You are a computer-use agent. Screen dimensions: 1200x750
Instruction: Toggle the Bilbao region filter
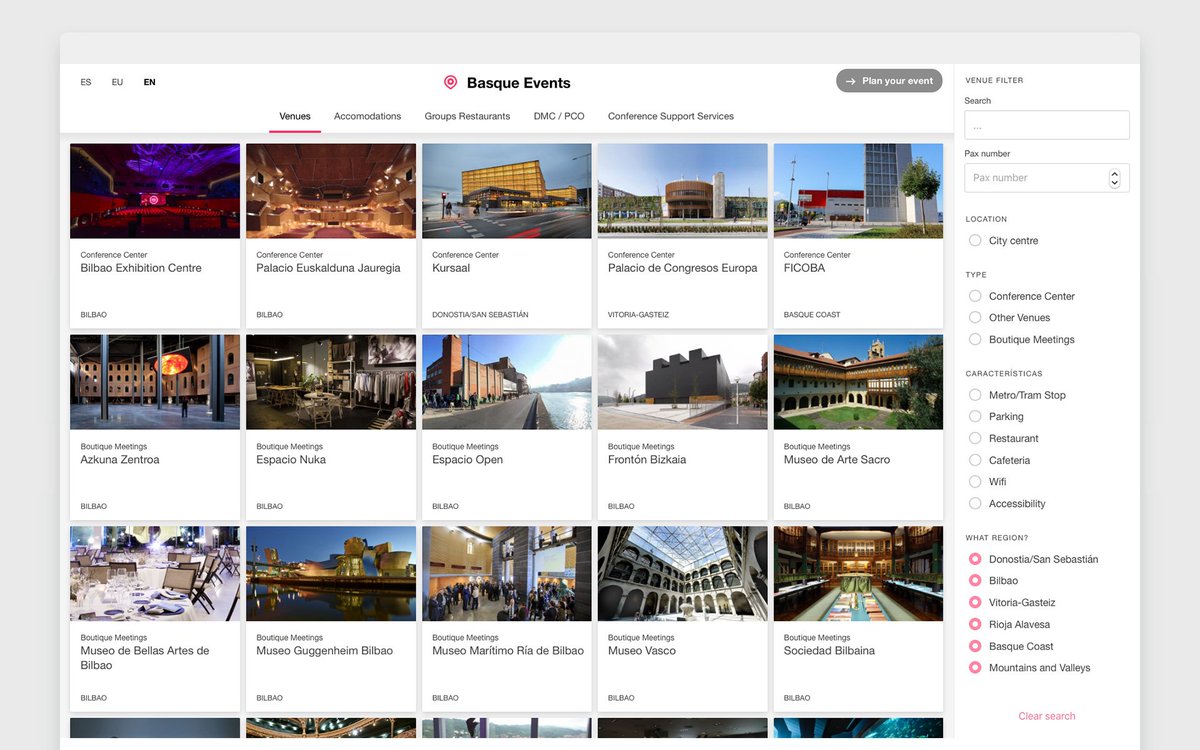pos(994,581)
